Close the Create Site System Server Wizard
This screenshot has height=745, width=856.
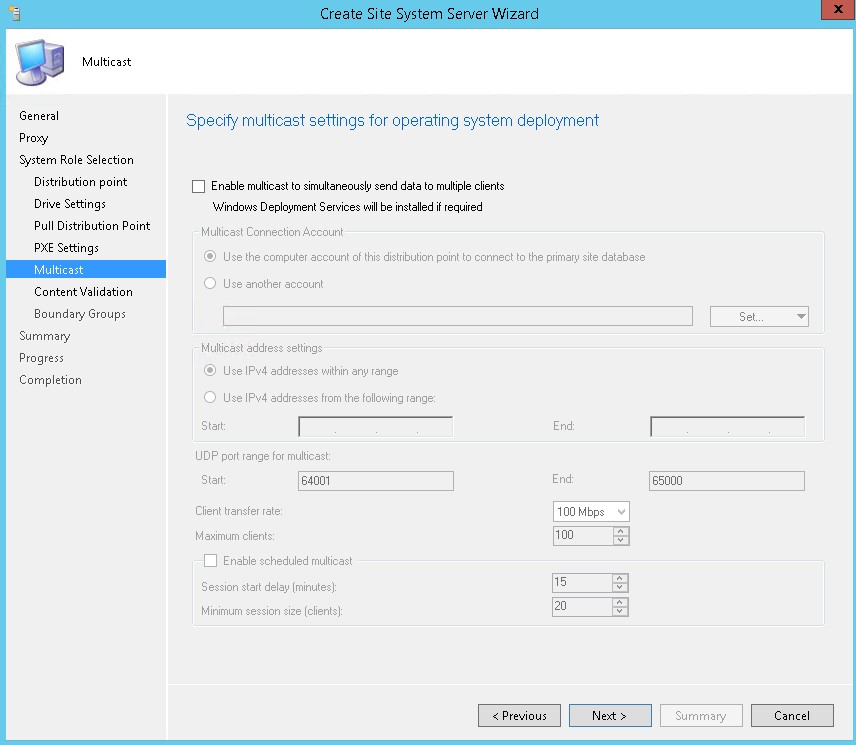(x=837, y=9)
